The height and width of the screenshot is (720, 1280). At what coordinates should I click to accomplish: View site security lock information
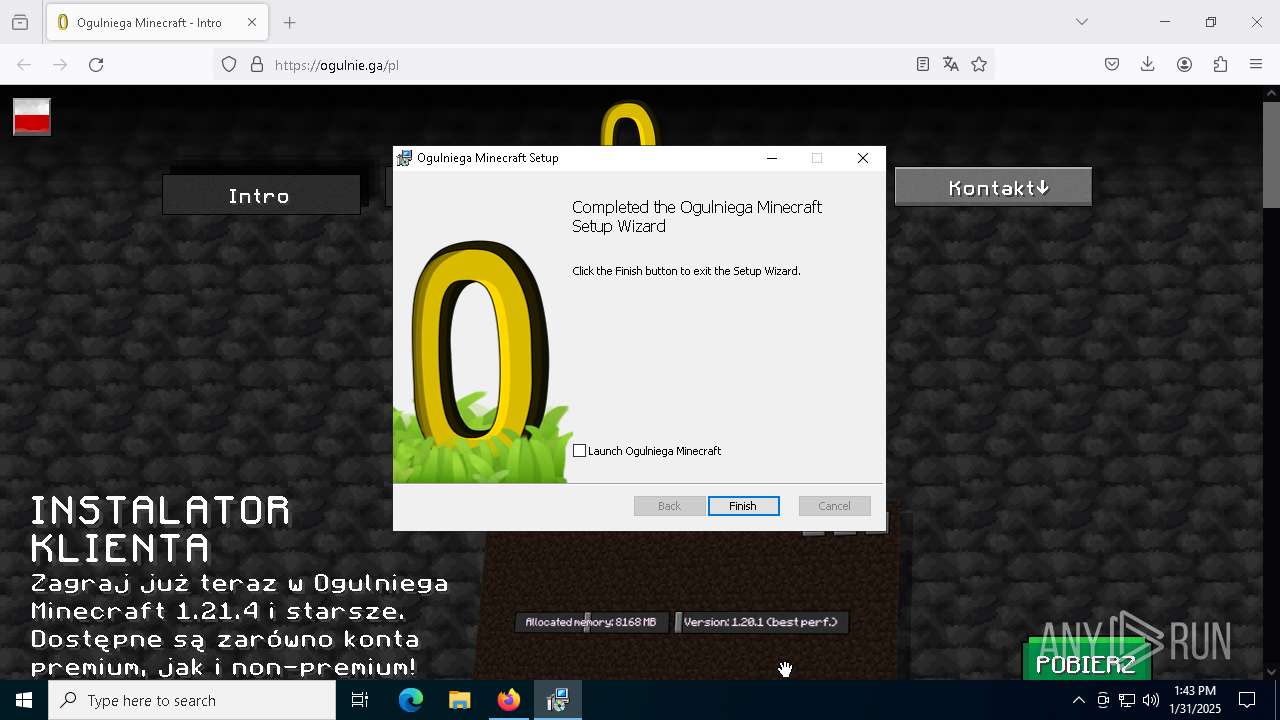point(257,64)
